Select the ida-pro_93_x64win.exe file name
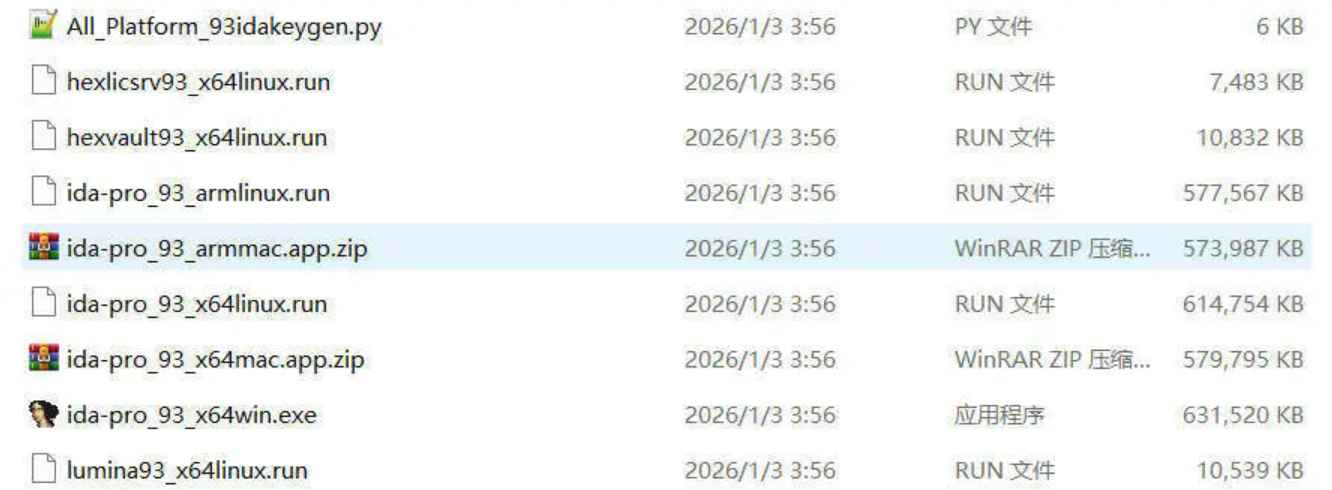This screenshot has width=1332, height=490. point(192,415)
